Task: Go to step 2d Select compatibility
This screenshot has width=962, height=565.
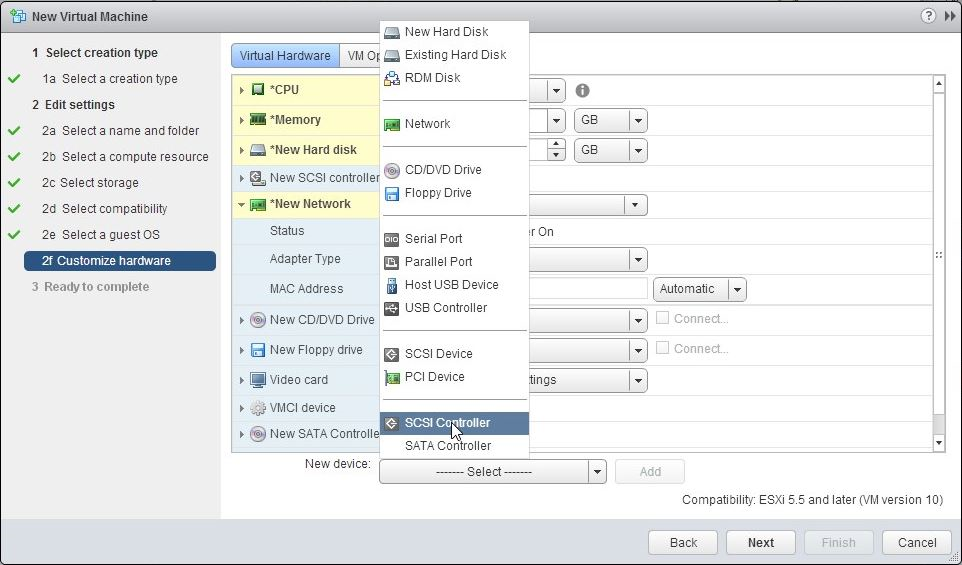Action: pos(104,209)
